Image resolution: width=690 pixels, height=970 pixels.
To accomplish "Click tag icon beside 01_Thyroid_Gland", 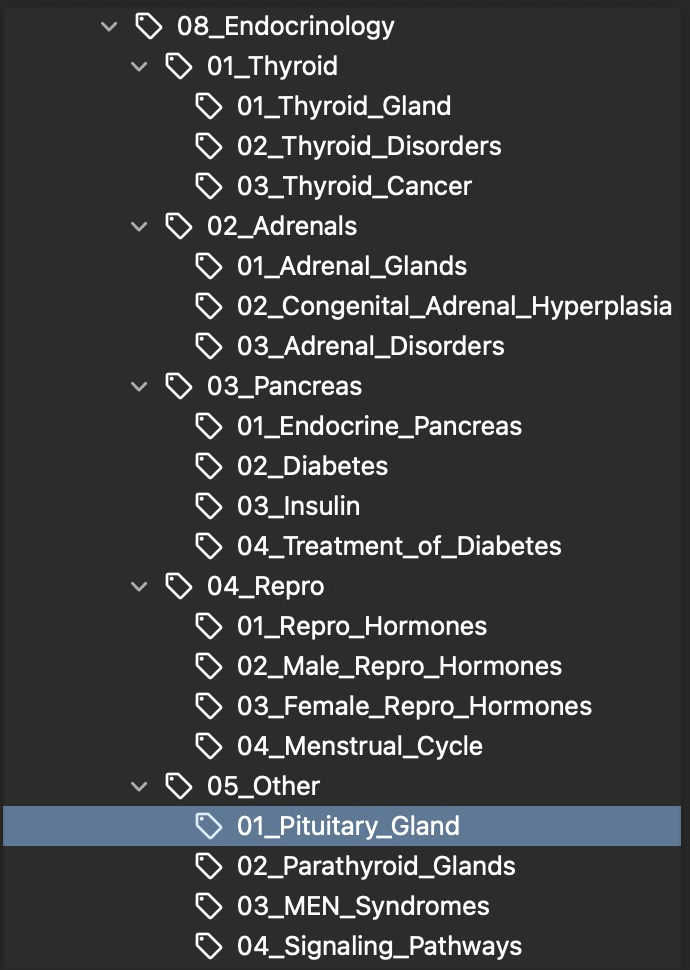I will pos(208,106).
